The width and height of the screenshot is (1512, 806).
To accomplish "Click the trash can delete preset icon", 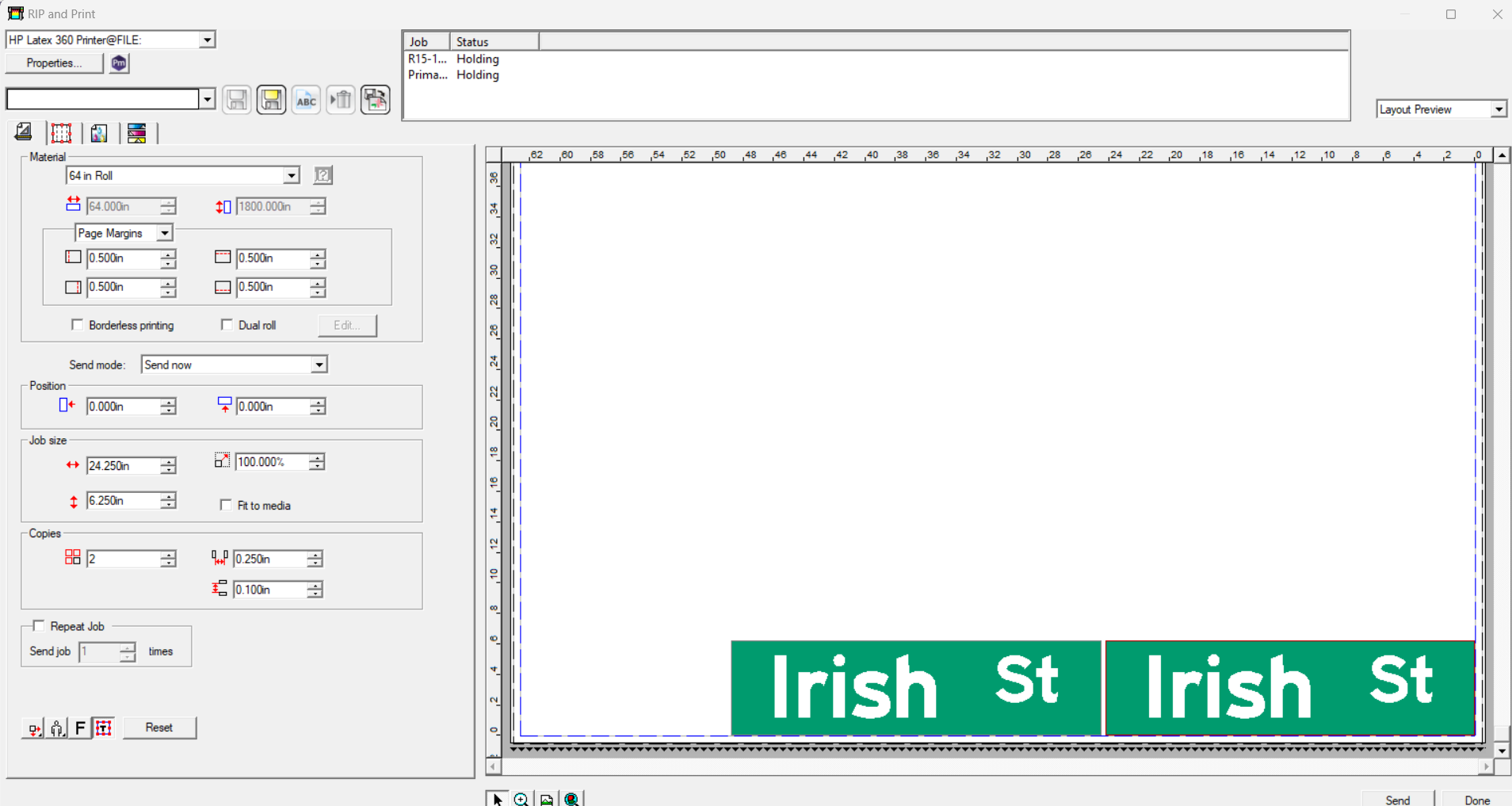I will 341,100.
